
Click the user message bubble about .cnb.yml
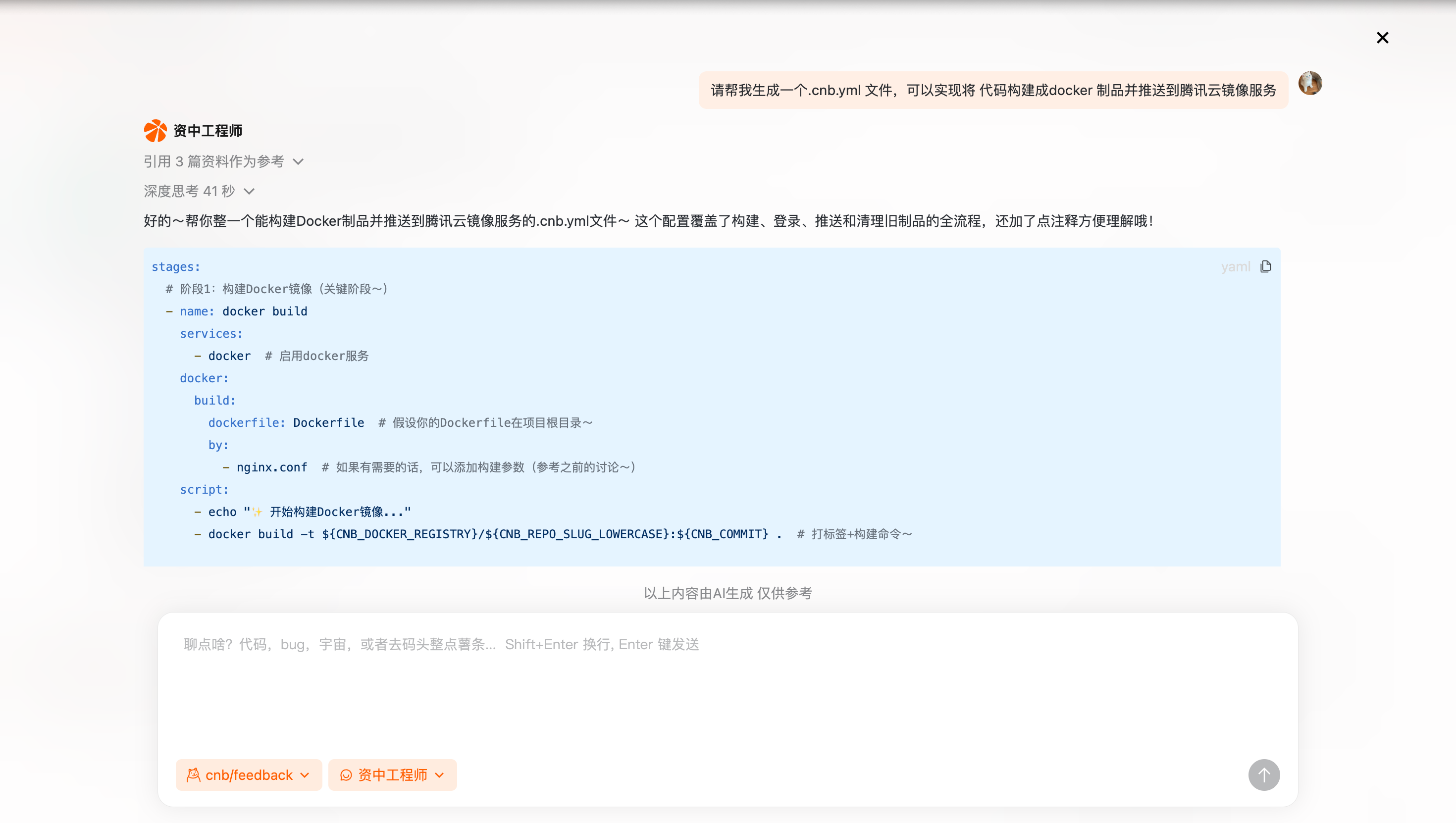(x=993, y=90)
